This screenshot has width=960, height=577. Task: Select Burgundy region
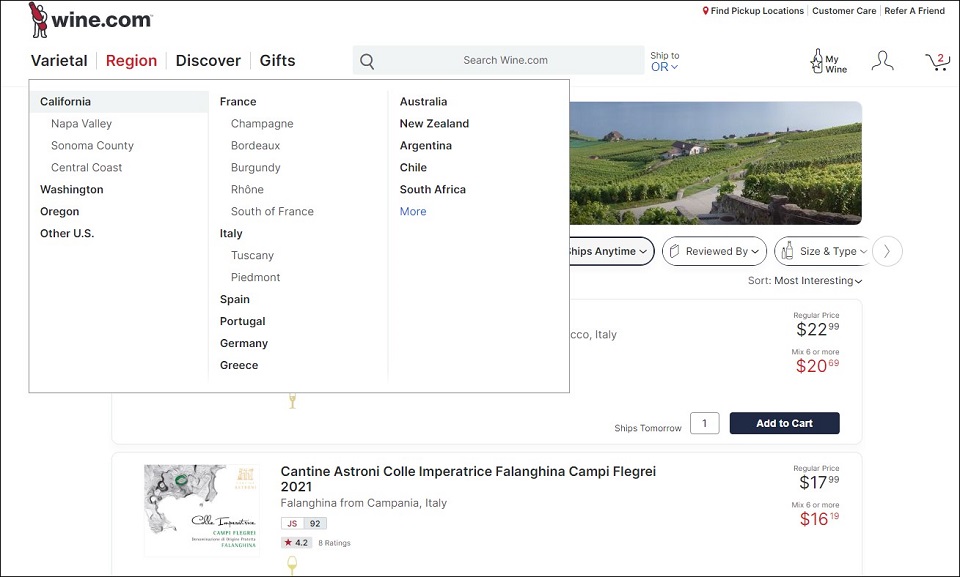(255, 168)
